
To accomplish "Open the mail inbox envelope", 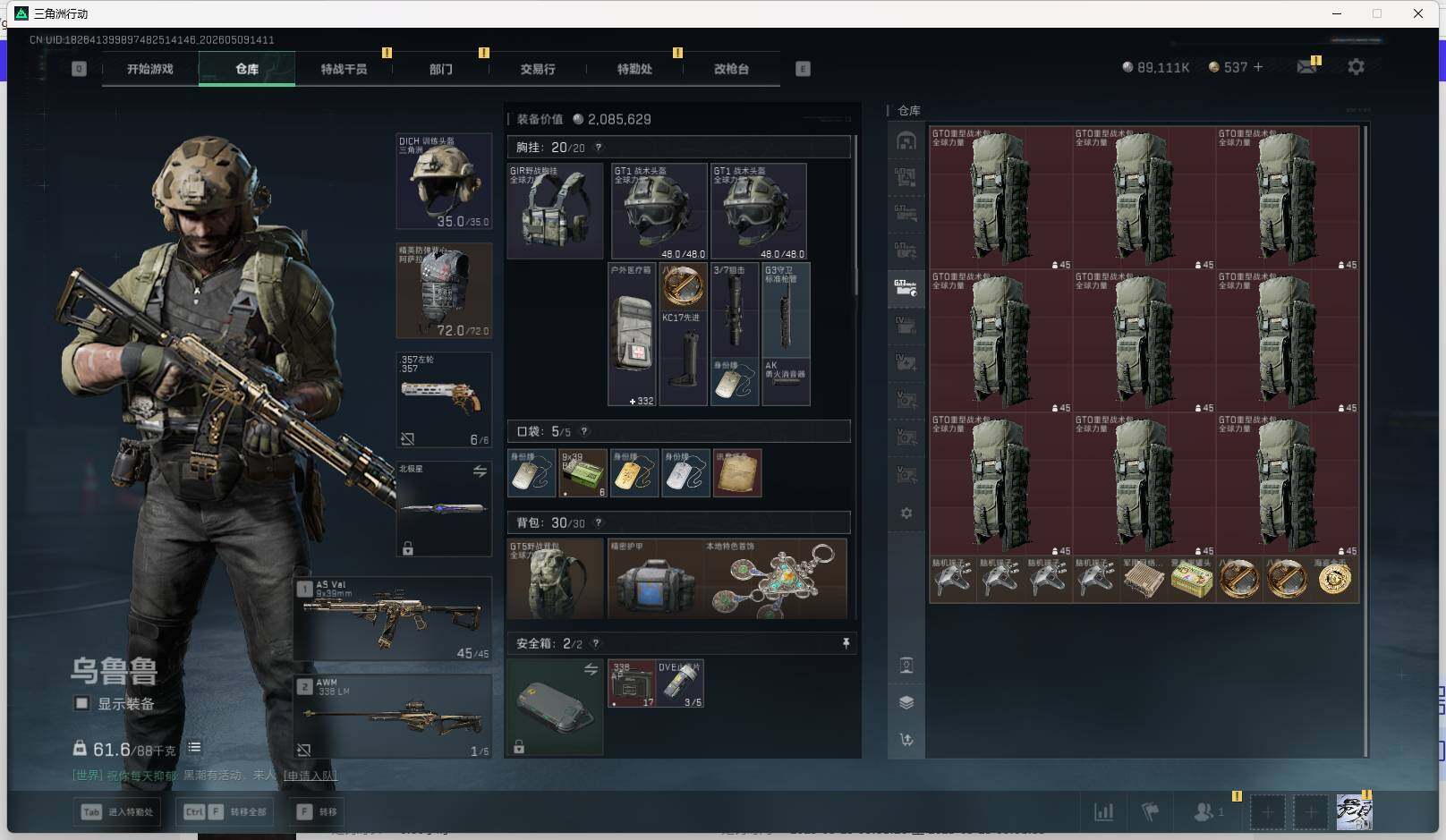I will coord(1307,67).
